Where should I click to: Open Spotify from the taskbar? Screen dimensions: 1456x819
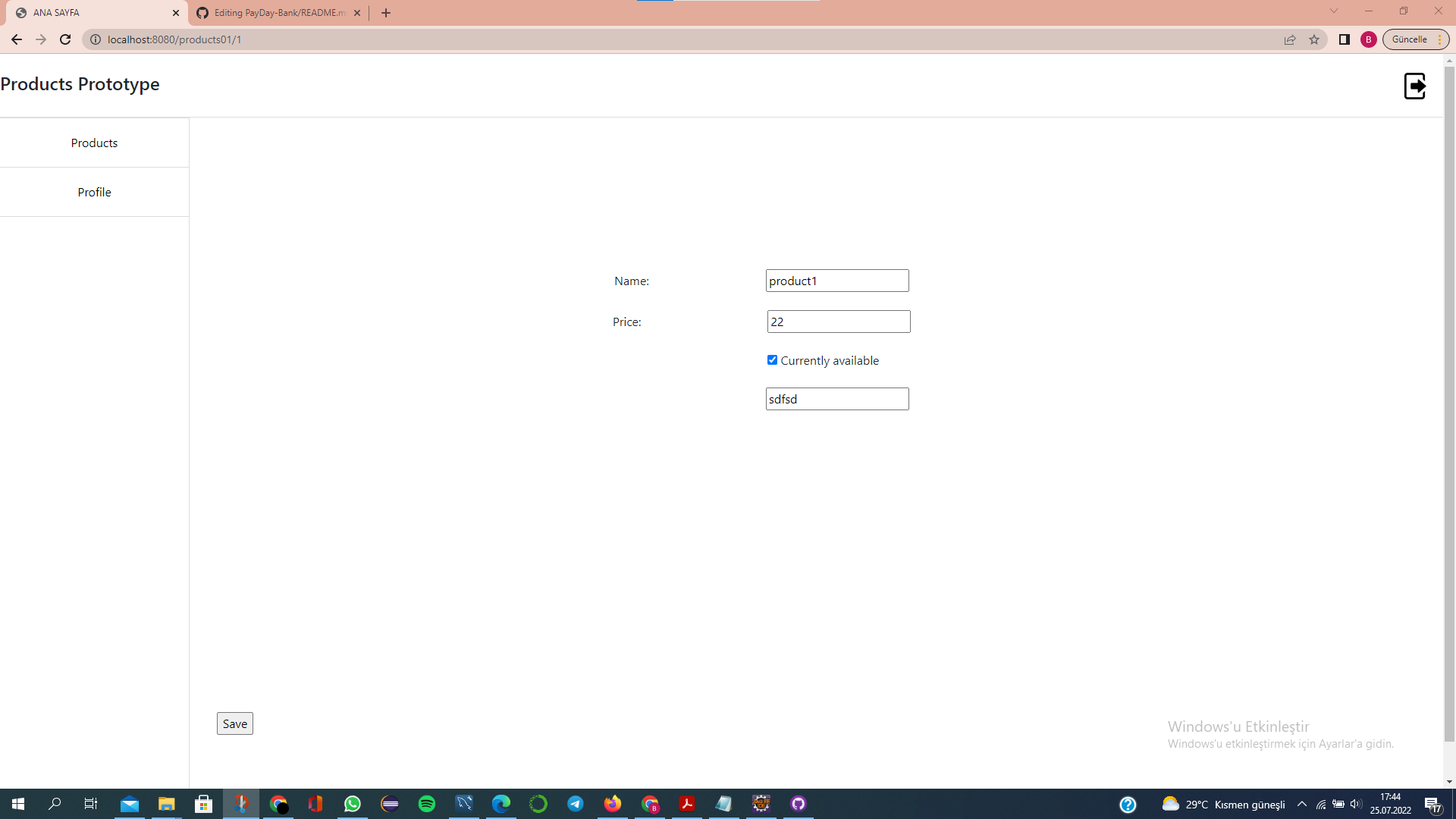[x=427, y=804]
